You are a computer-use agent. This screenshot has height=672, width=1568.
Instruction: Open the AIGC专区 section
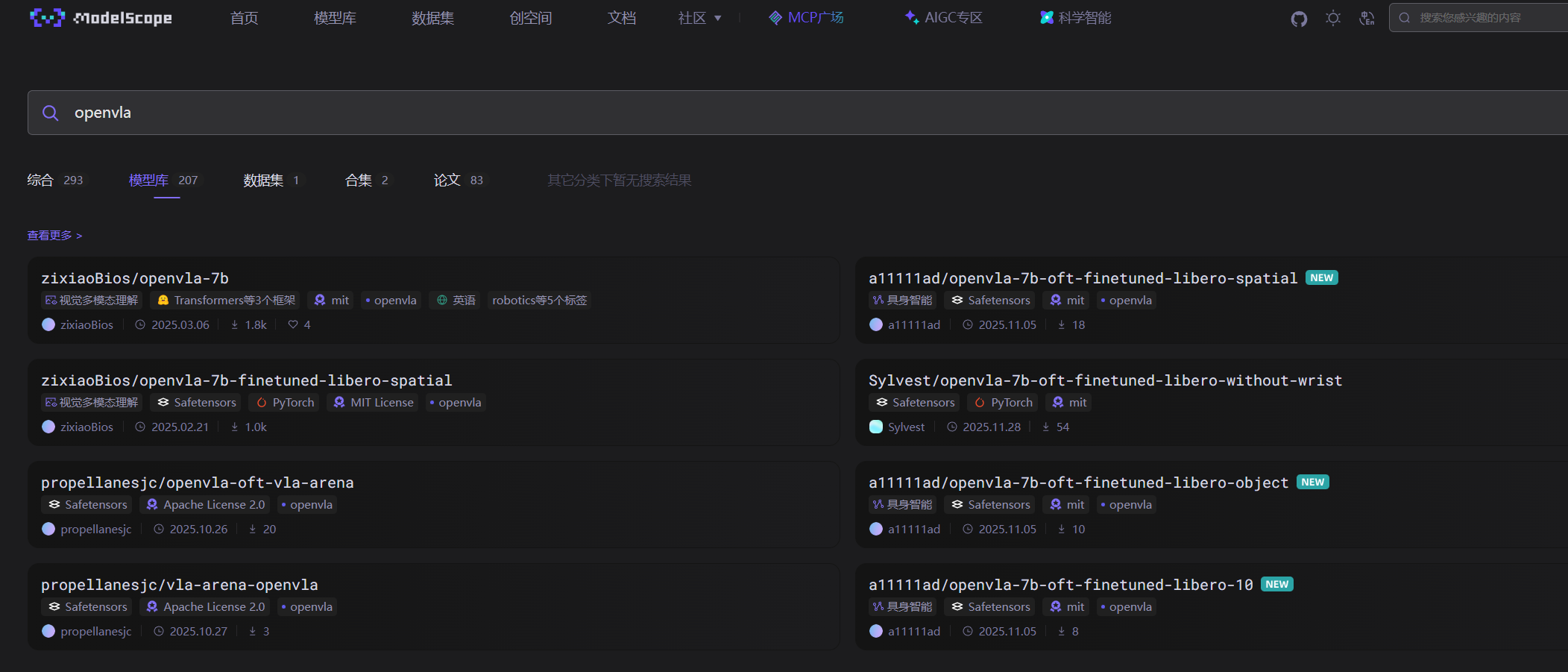coord(943,18)
